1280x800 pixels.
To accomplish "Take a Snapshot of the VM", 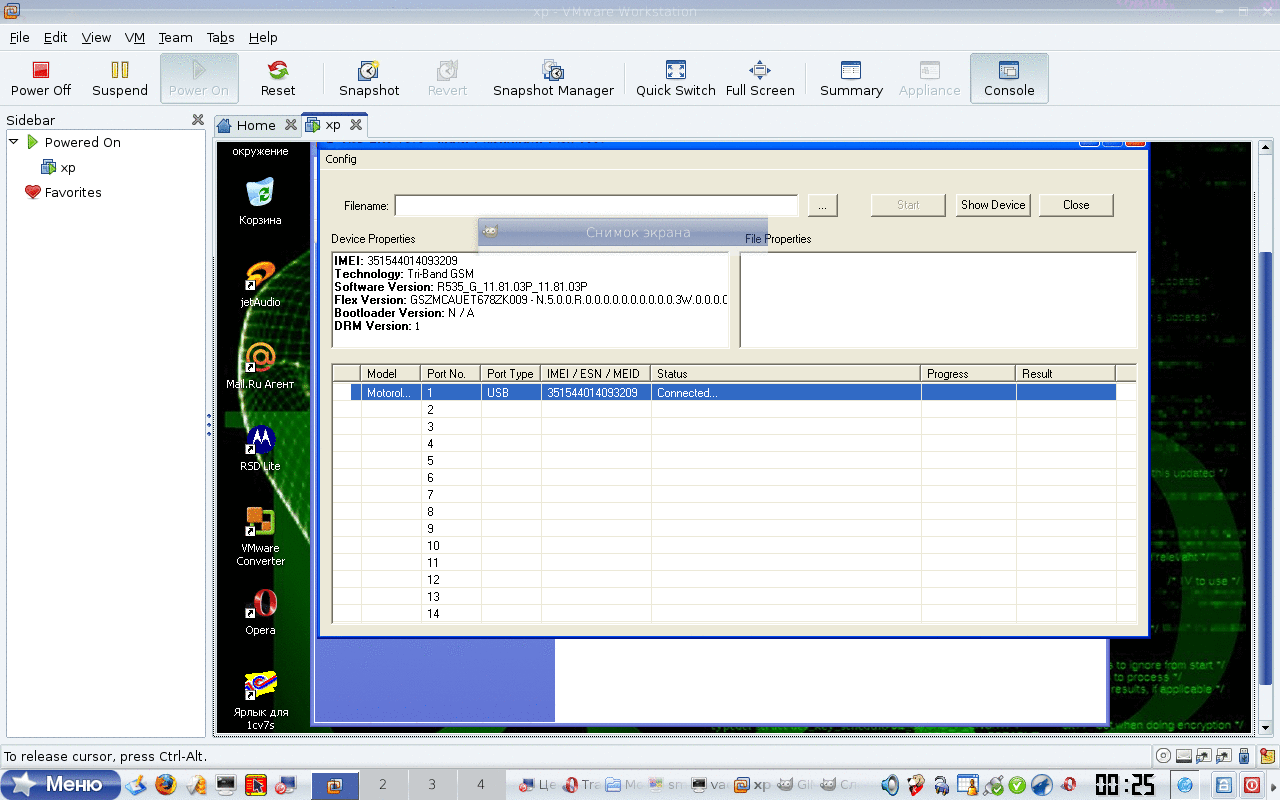I will pyautogui.click(x=369, y=78).
